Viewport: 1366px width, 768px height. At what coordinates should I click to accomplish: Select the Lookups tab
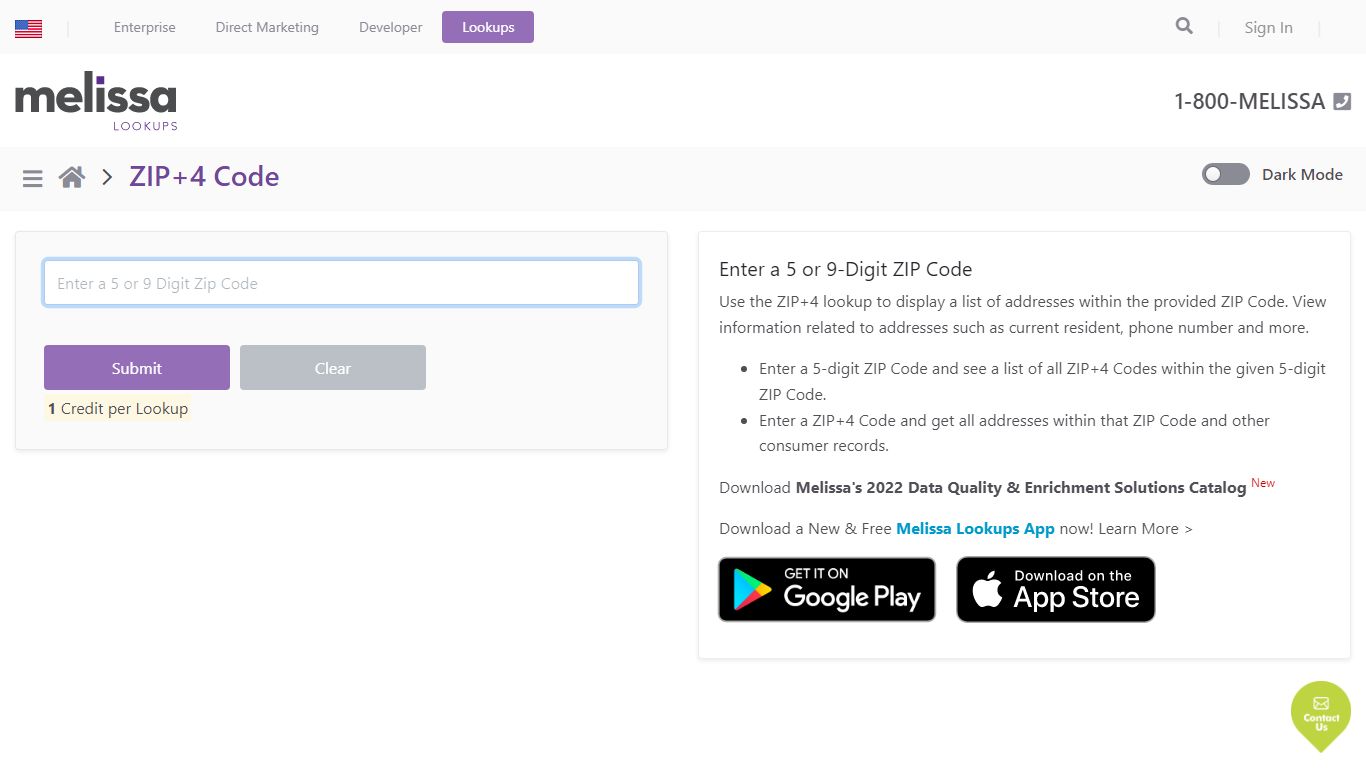[488, 27]
